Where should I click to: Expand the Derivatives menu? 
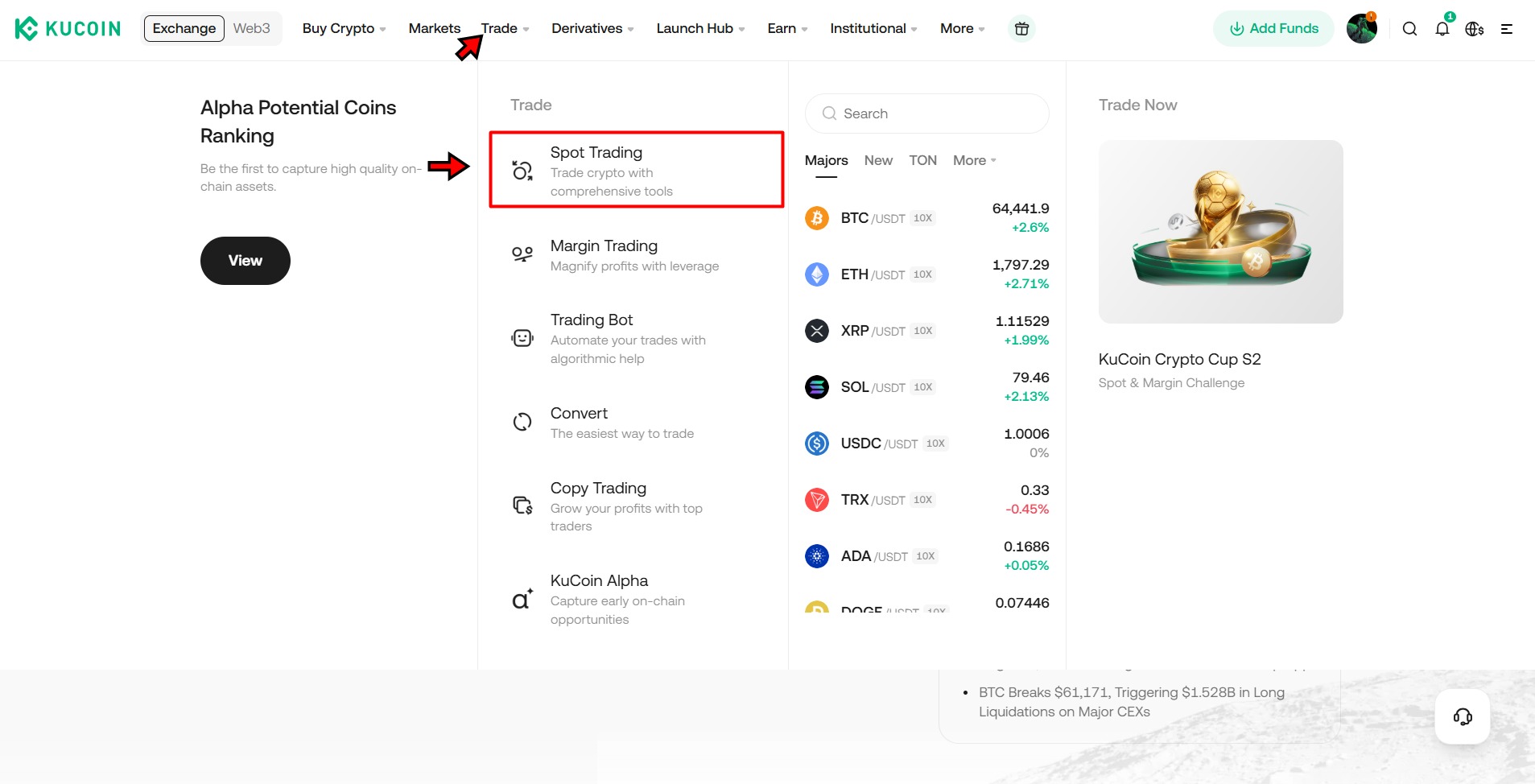coord(592,29)
